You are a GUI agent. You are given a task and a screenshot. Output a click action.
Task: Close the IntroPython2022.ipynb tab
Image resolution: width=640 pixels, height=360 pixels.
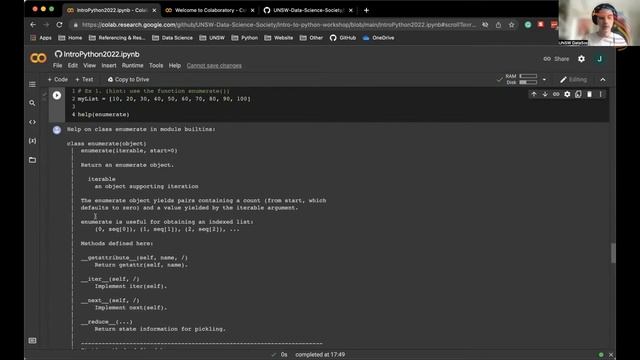pyautogui.click(x=154, y=10)
